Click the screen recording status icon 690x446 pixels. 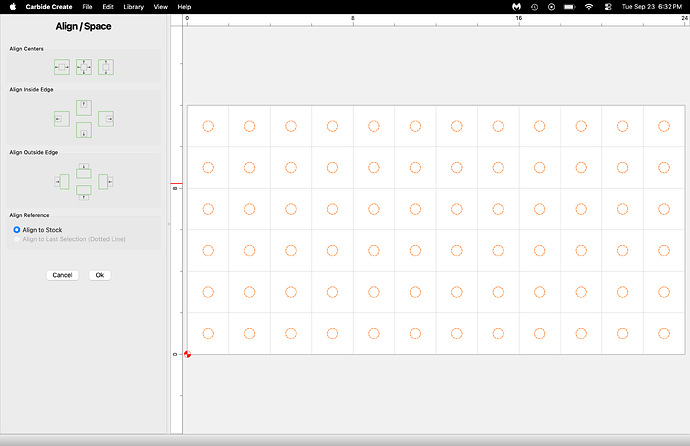click(x=551, y=7)
